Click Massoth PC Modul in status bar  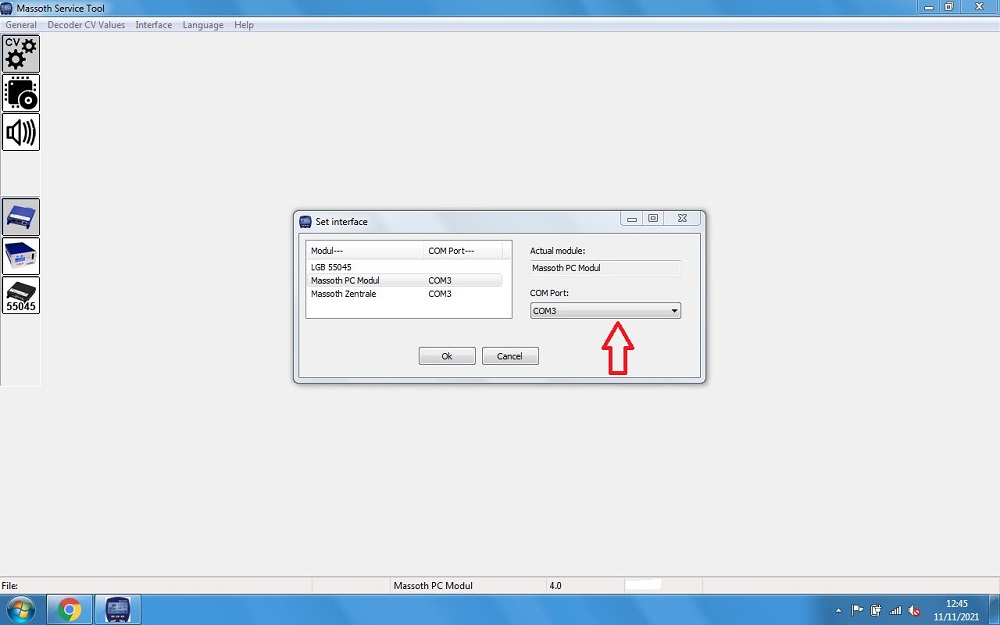tap(433, 585)
